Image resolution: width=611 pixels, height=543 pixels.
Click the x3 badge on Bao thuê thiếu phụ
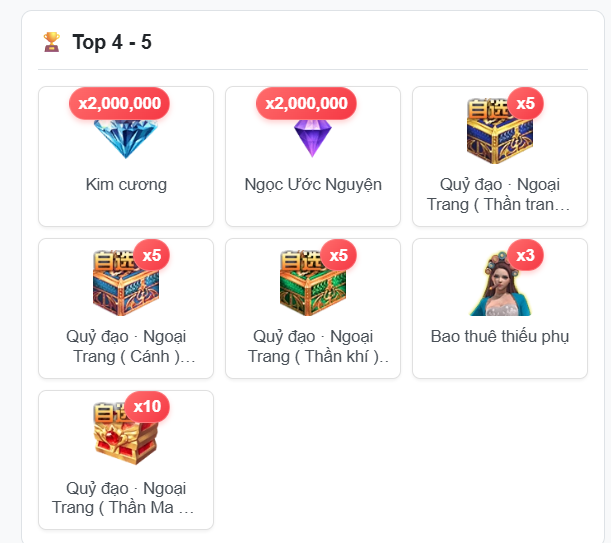tap(525, 255)
